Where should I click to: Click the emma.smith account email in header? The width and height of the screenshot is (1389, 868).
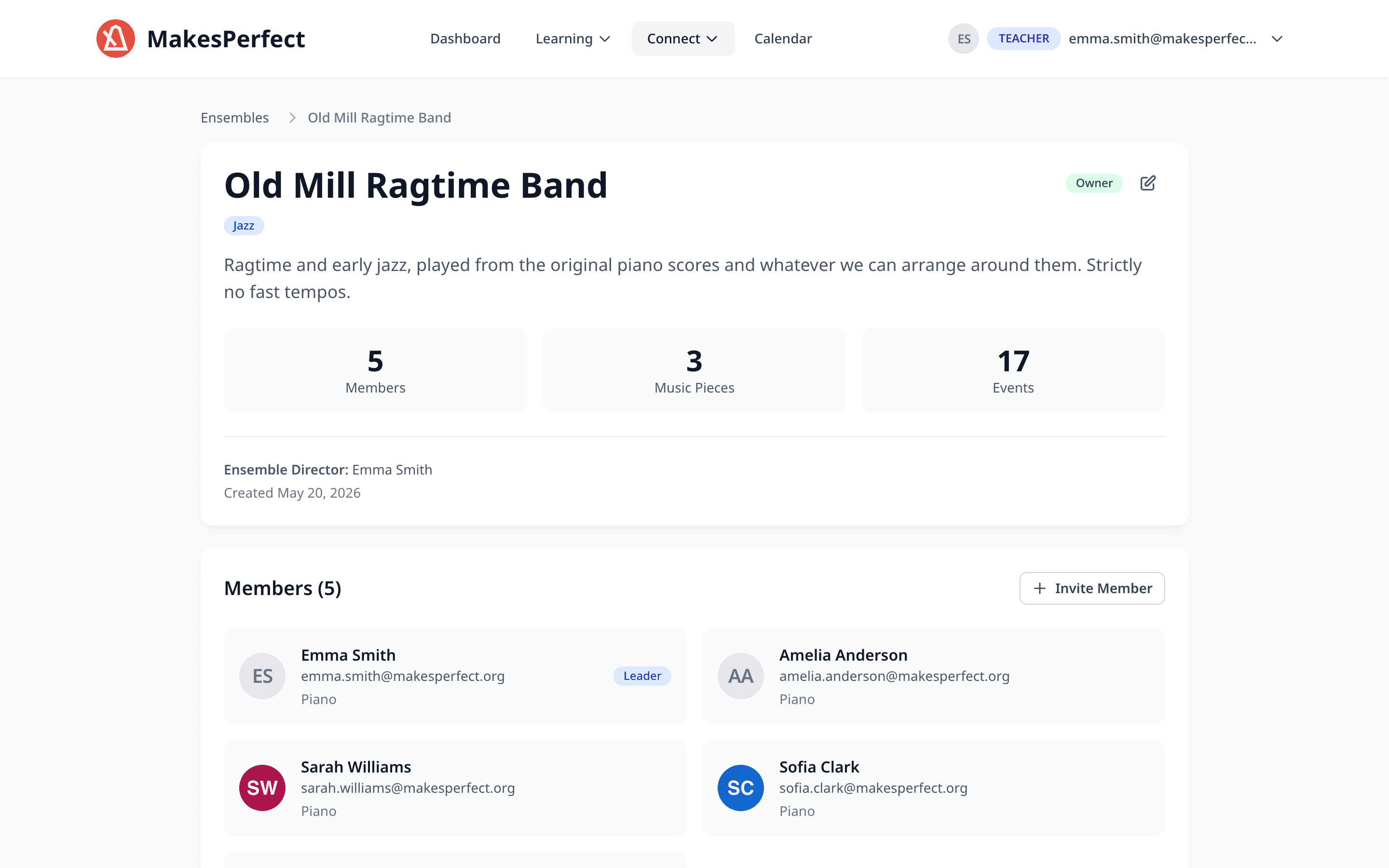[x=1162, y=39]
